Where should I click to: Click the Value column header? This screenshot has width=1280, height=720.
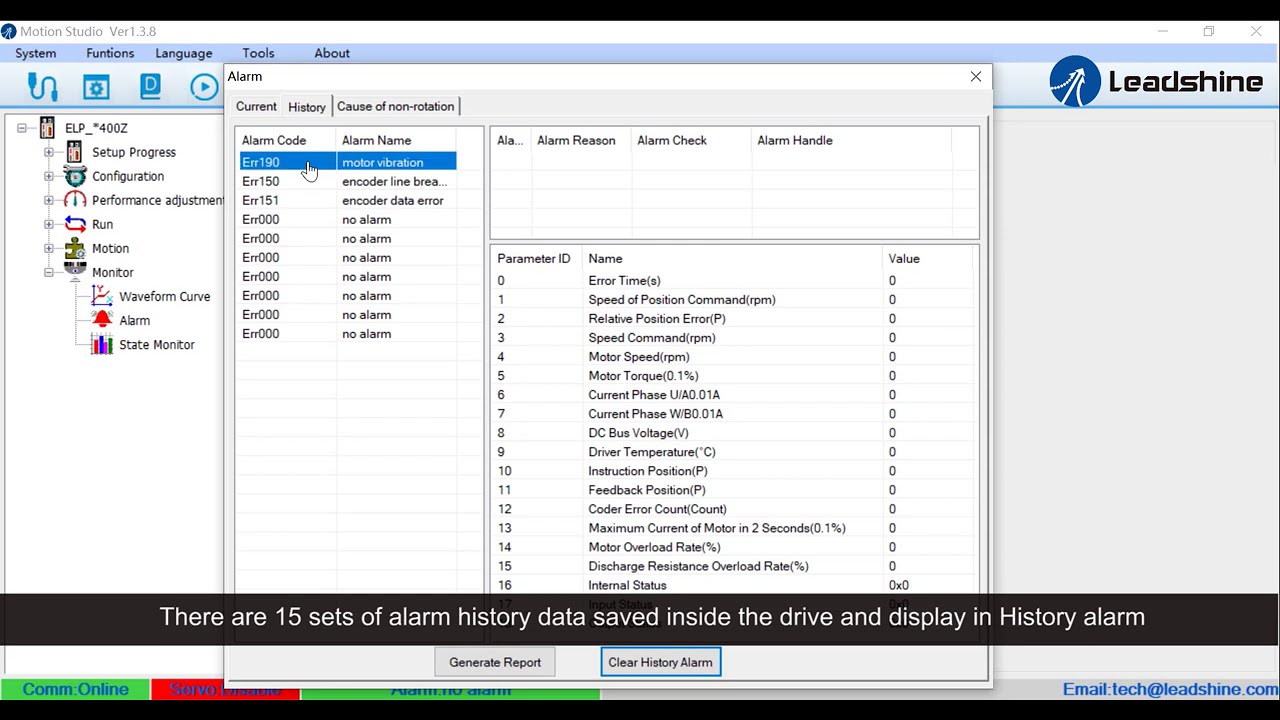point(928,258)
